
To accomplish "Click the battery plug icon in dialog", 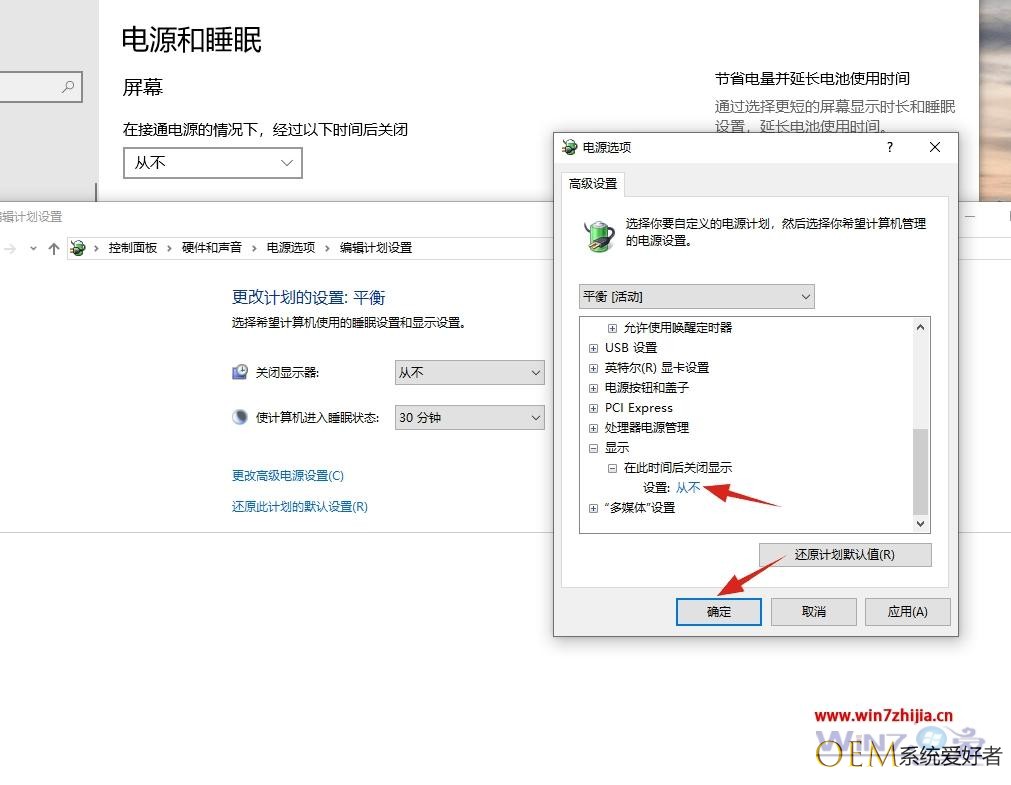I will (599, 235).
